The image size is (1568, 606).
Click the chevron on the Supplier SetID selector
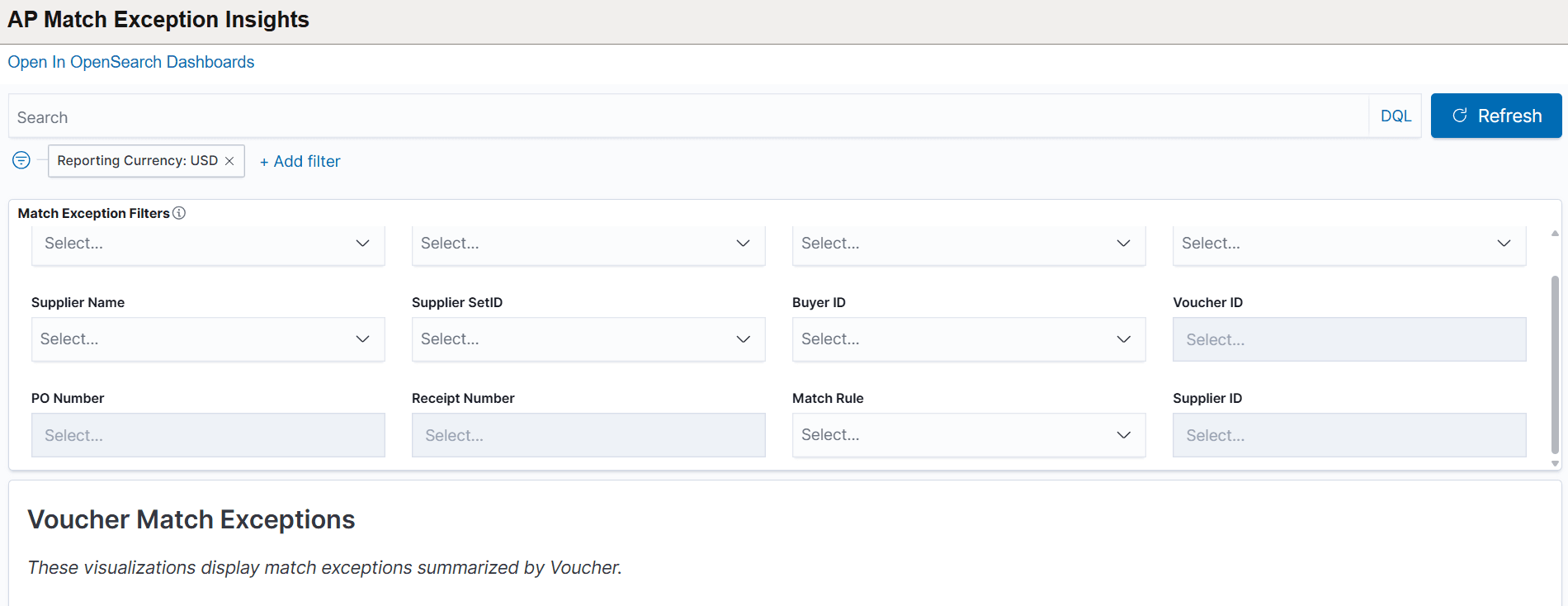click(743, 339)
